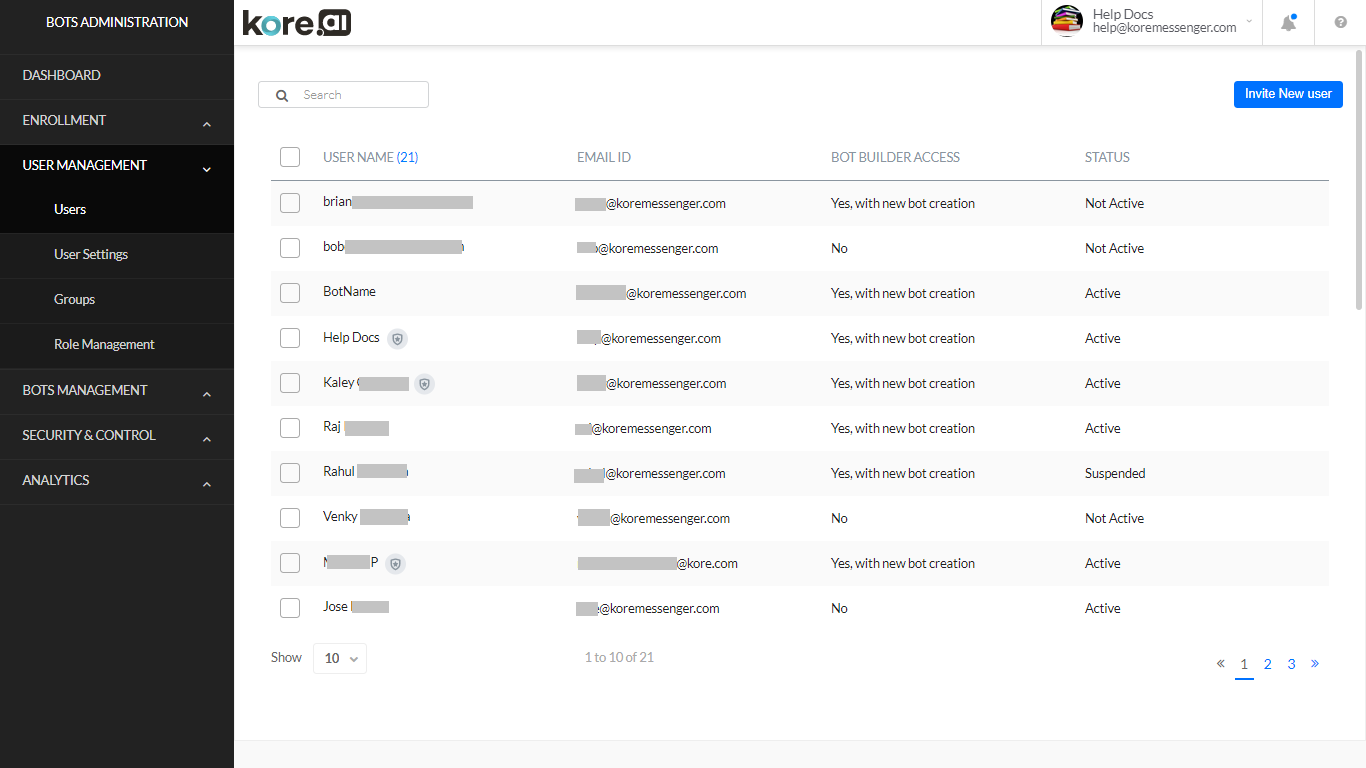Jump to first page using the double-left arrow
Screen dimensions: 1366x768
[x=1220, y=663]
